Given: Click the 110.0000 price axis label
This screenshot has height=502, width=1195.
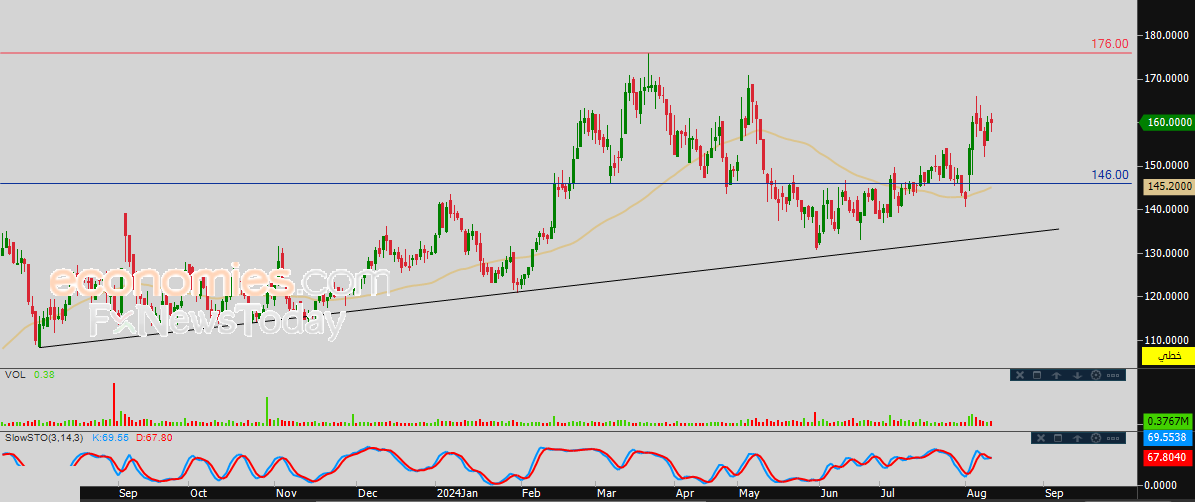Looking at the screenshot, I should coord(1168,340).
